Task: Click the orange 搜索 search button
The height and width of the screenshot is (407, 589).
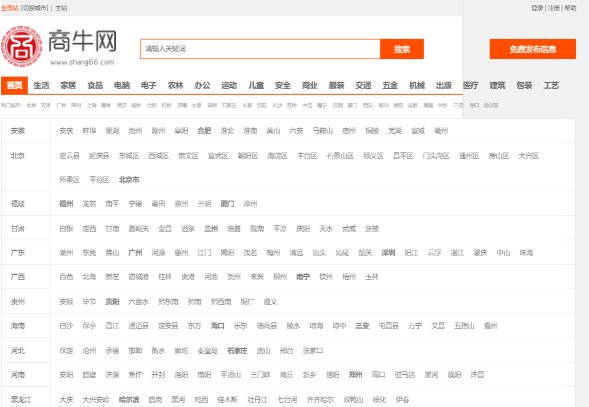Action: pos(402,49)
